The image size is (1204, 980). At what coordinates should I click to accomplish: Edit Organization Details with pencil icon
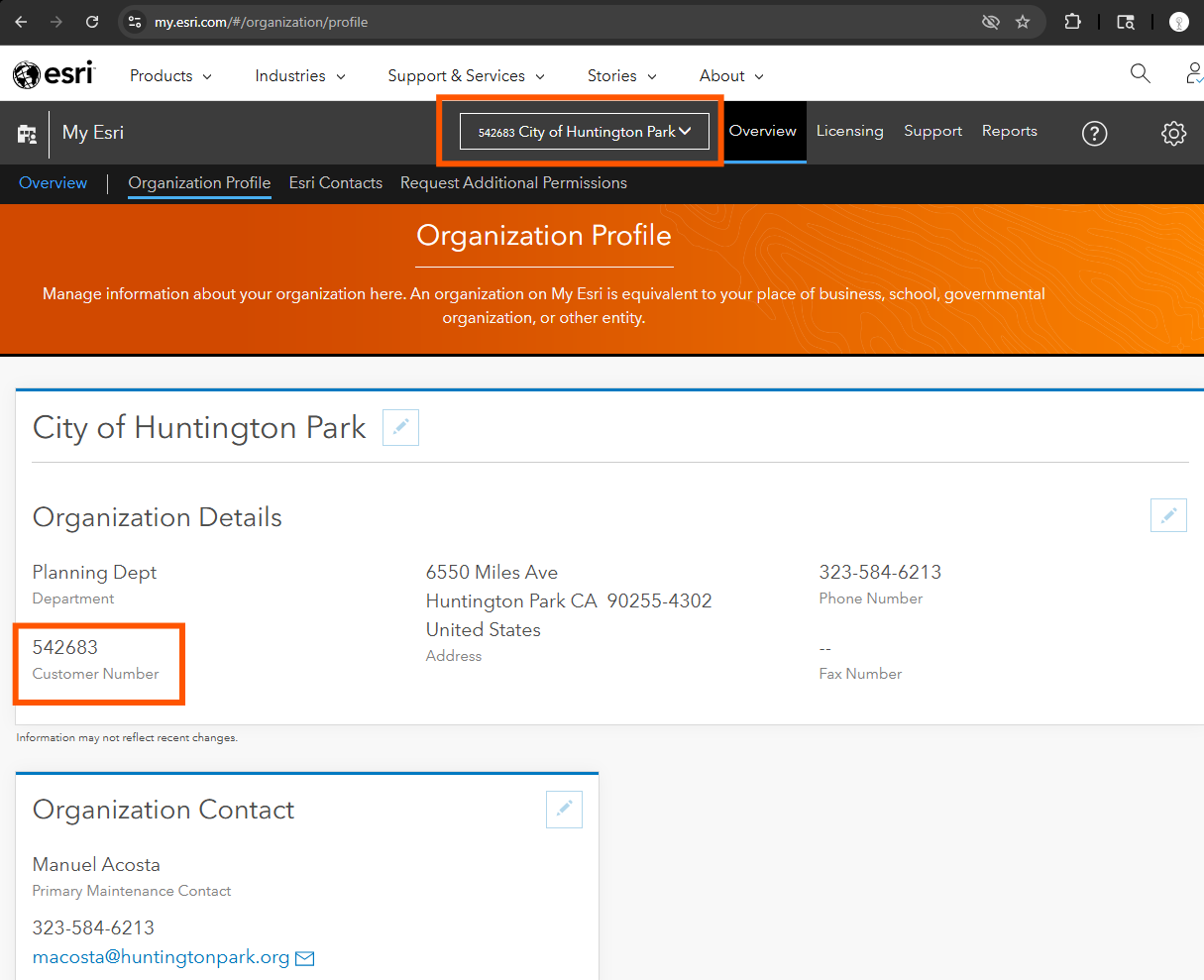1168,515
